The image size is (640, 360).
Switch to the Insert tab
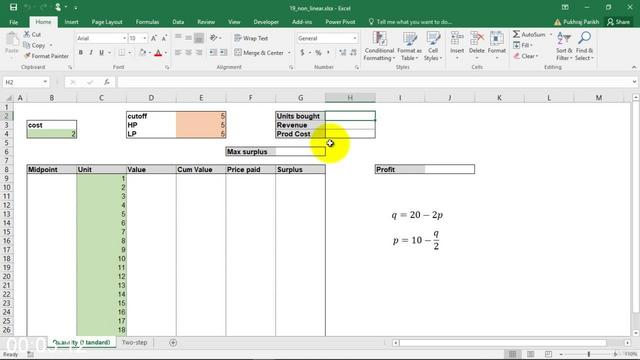pyautogui.click(x=71, y=22)
